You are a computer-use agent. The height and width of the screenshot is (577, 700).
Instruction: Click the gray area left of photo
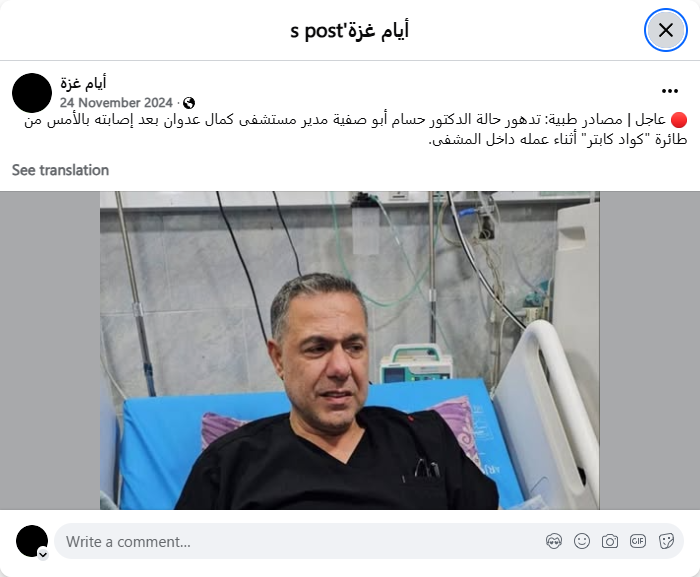(x=50, y=351)
